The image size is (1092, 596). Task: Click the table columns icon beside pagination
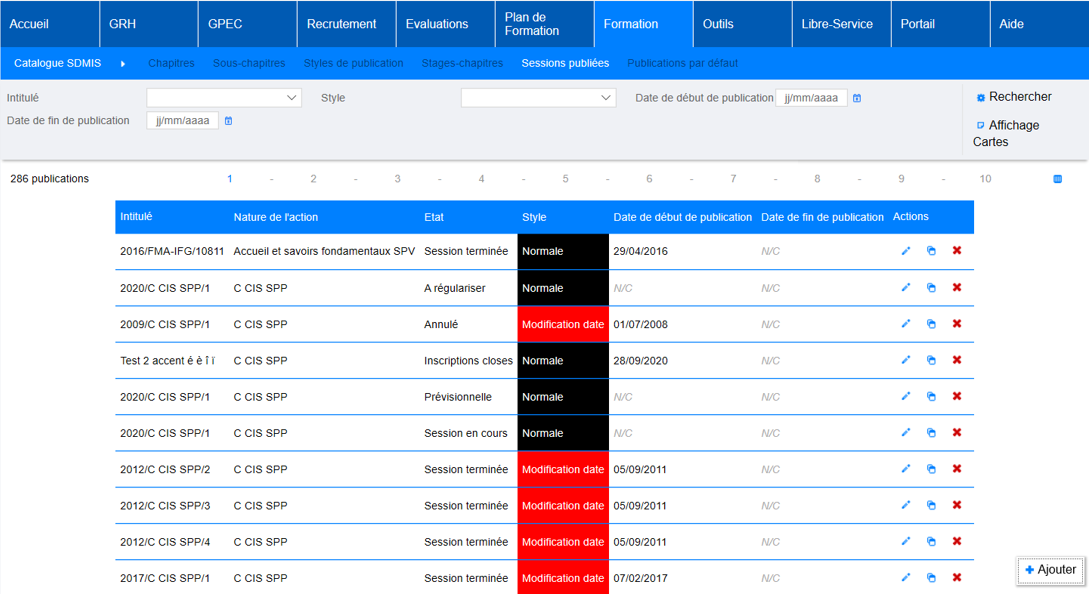(1057, 179)
